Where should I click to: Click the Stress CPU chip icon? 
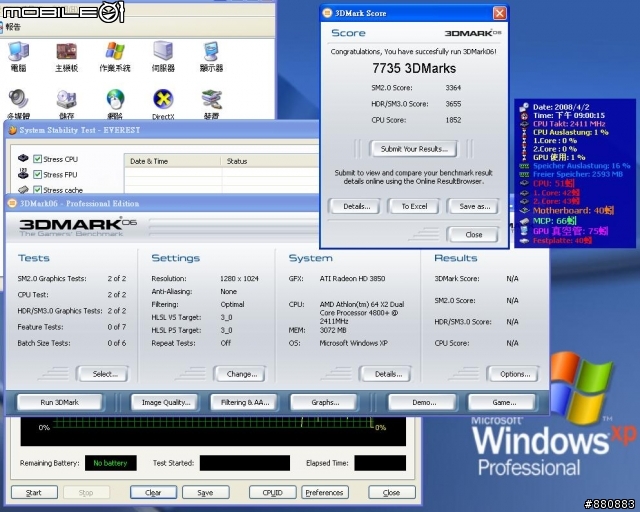click(x=23, y=158)
